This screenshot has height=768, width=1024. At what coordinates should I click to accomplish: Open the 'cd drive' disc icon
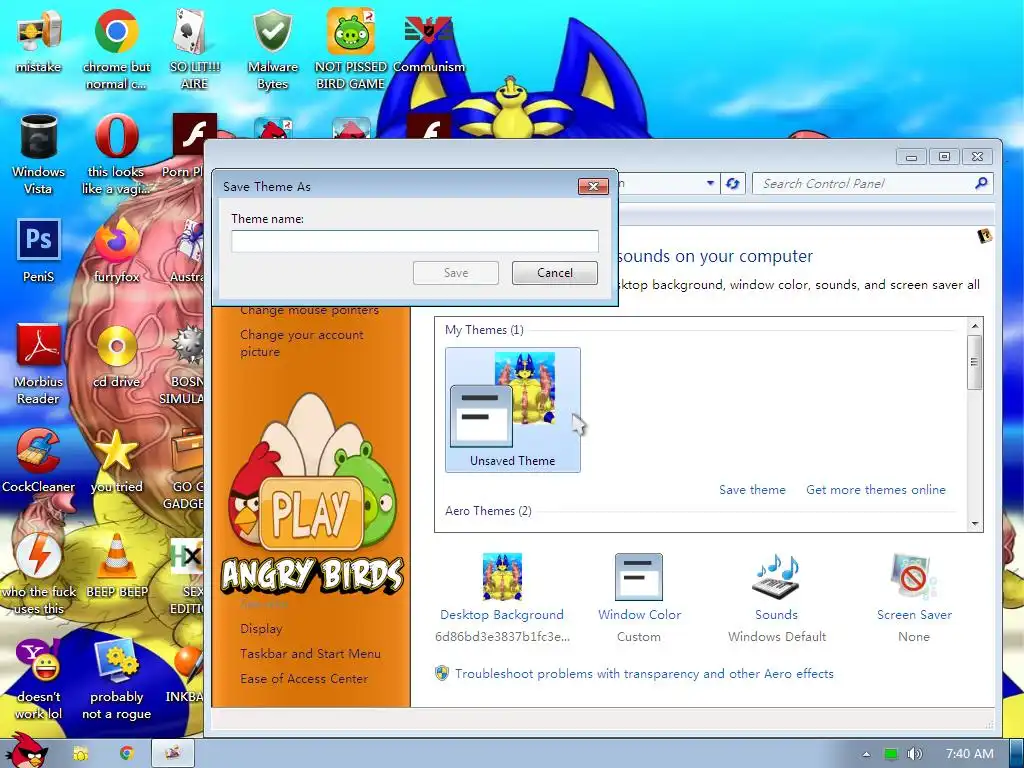(x=116, y=356)
